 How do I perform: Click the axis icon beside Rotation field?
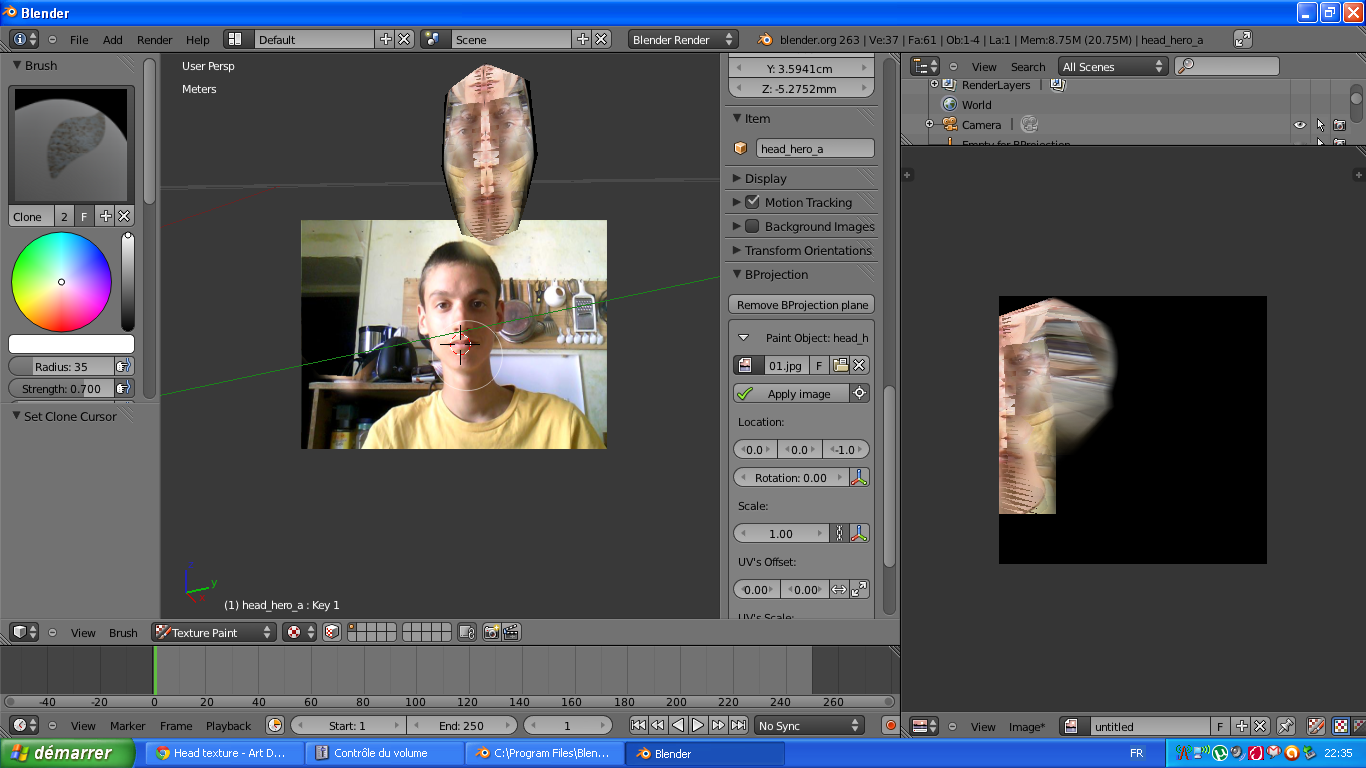tap(859, 478)
